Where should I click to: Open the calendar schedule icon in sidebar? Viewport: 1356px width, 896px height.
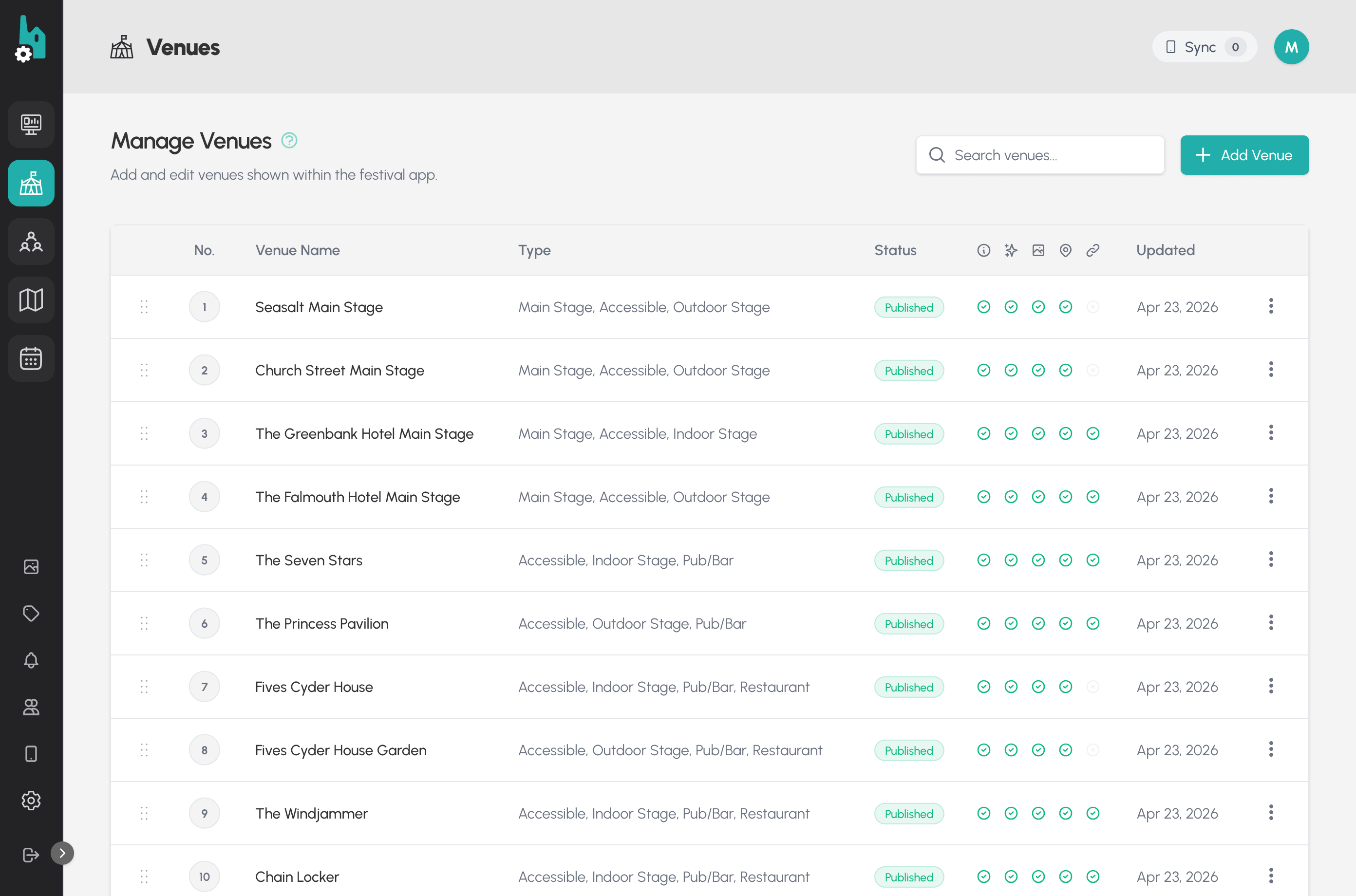pos(31,358)
